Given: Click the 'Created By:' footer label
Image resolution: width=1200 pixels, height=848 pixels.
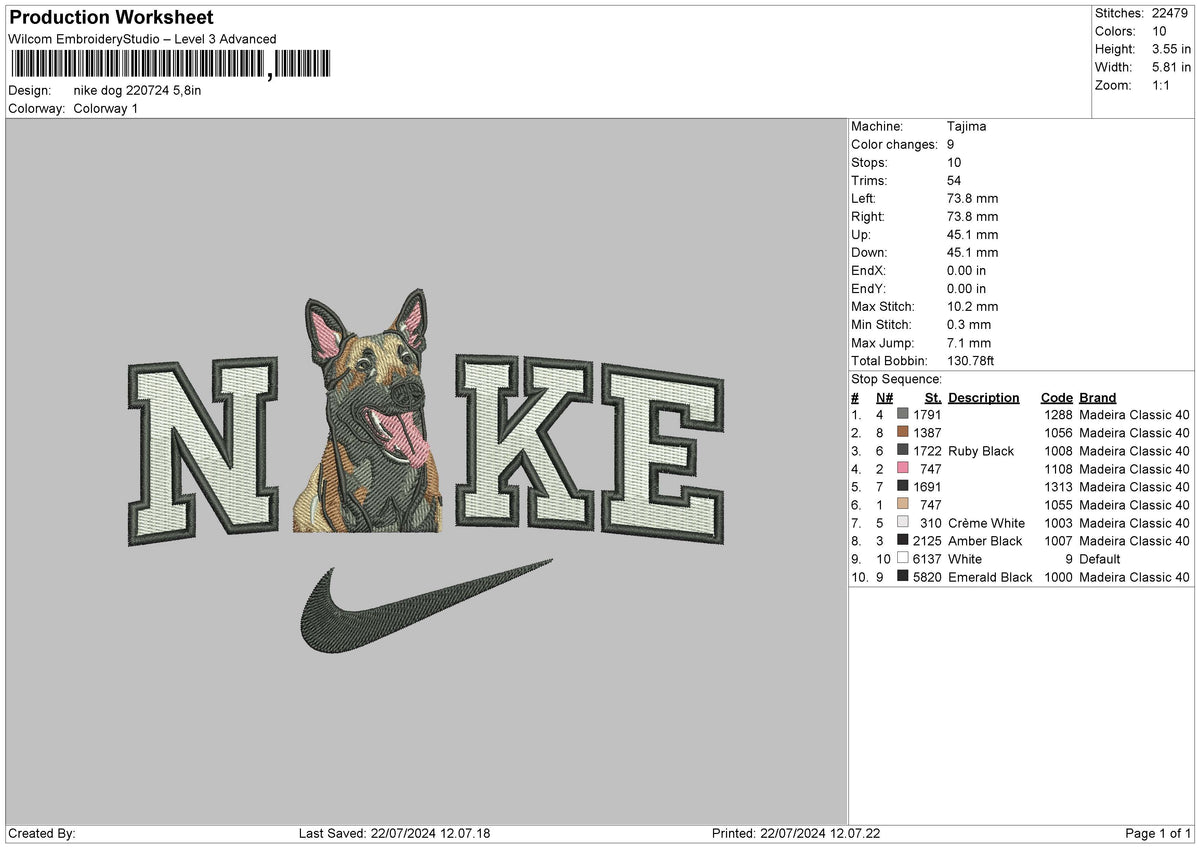Looking at the screenshot, I should click(x=41, y=833).
